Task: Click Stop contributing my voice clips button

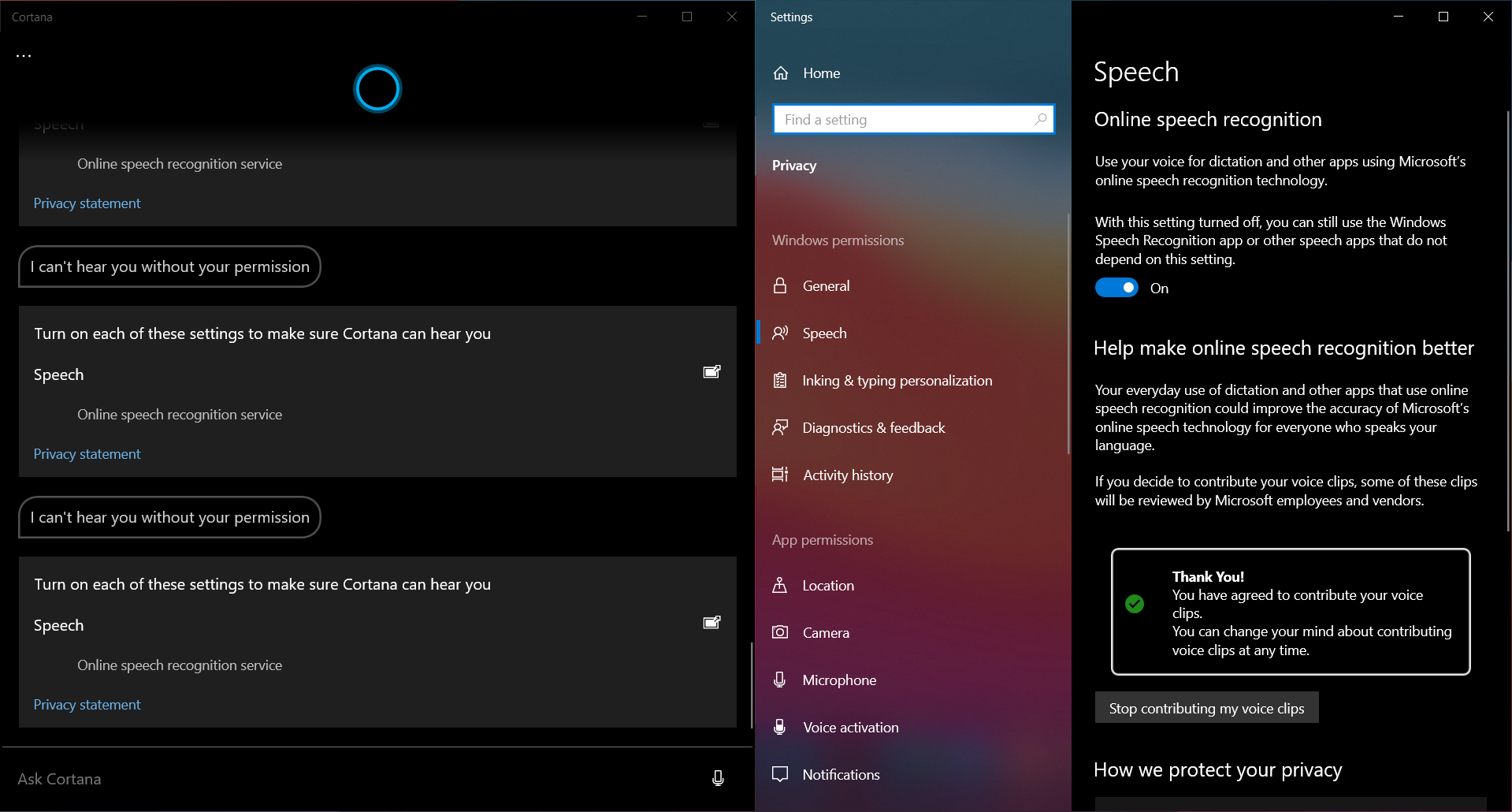Action: pos(1206,708)
